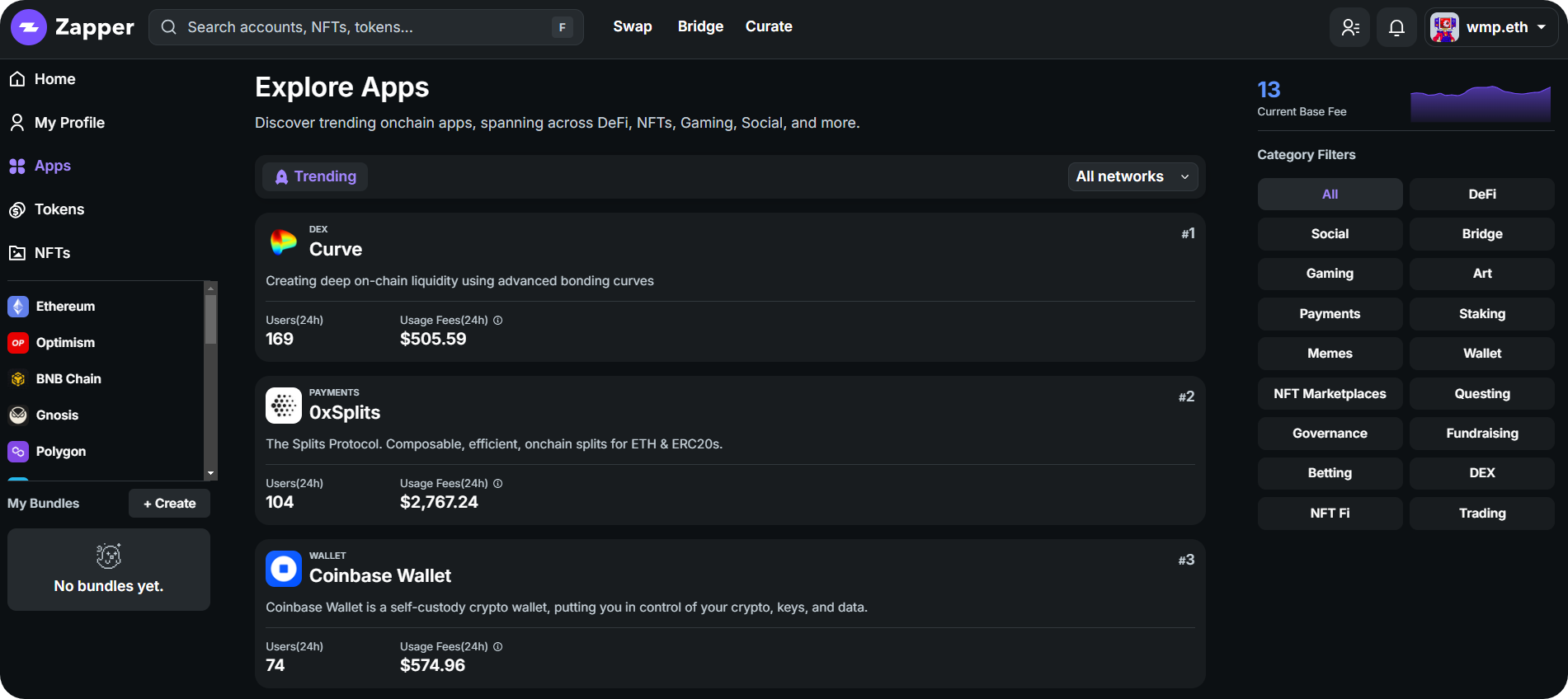Open the 0xSplits app title
Screen dimensions: 1568x699
[x=345, y=413]
